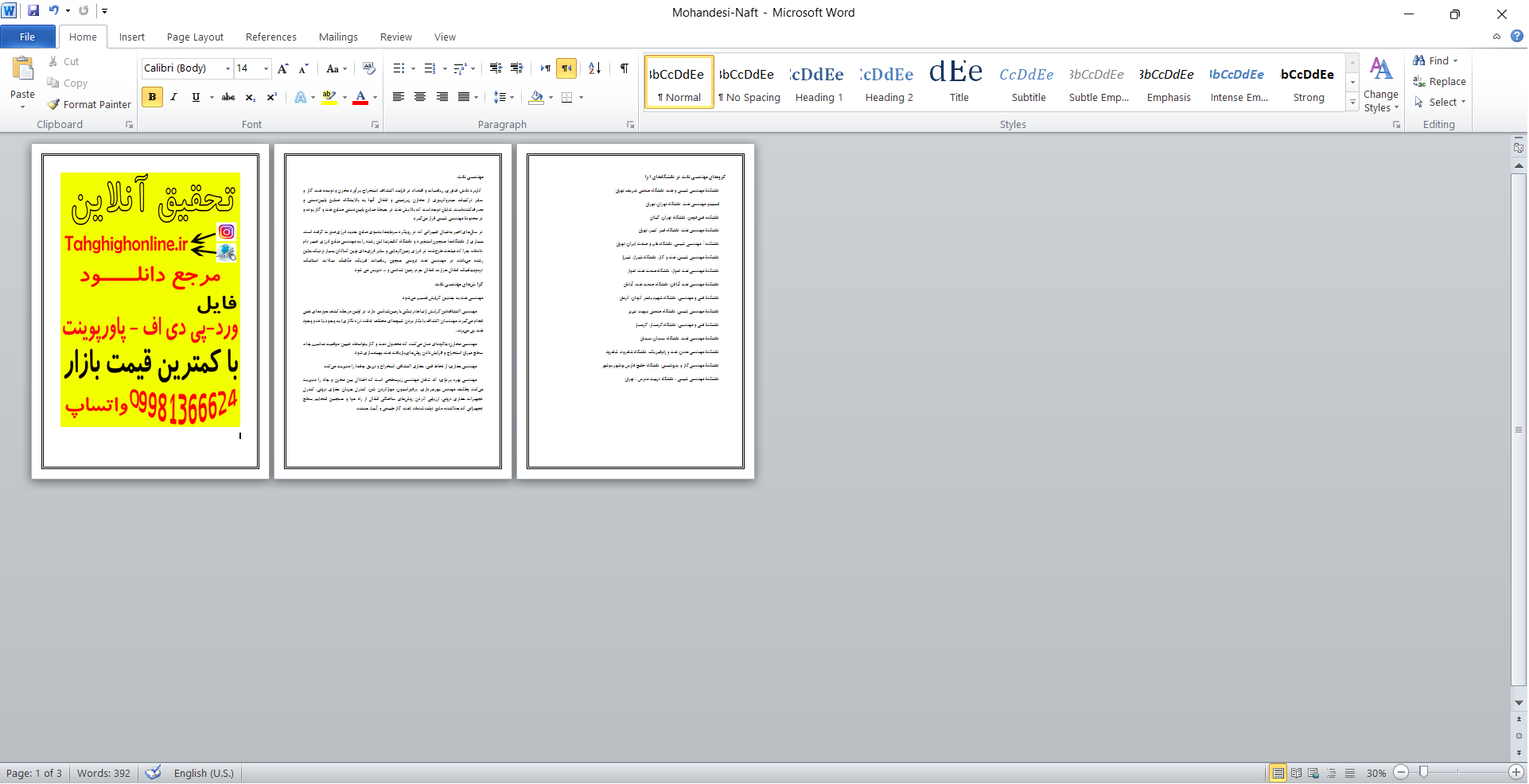Align text right
Viewport: 1529px width, 784px height.
pos(442,97)
